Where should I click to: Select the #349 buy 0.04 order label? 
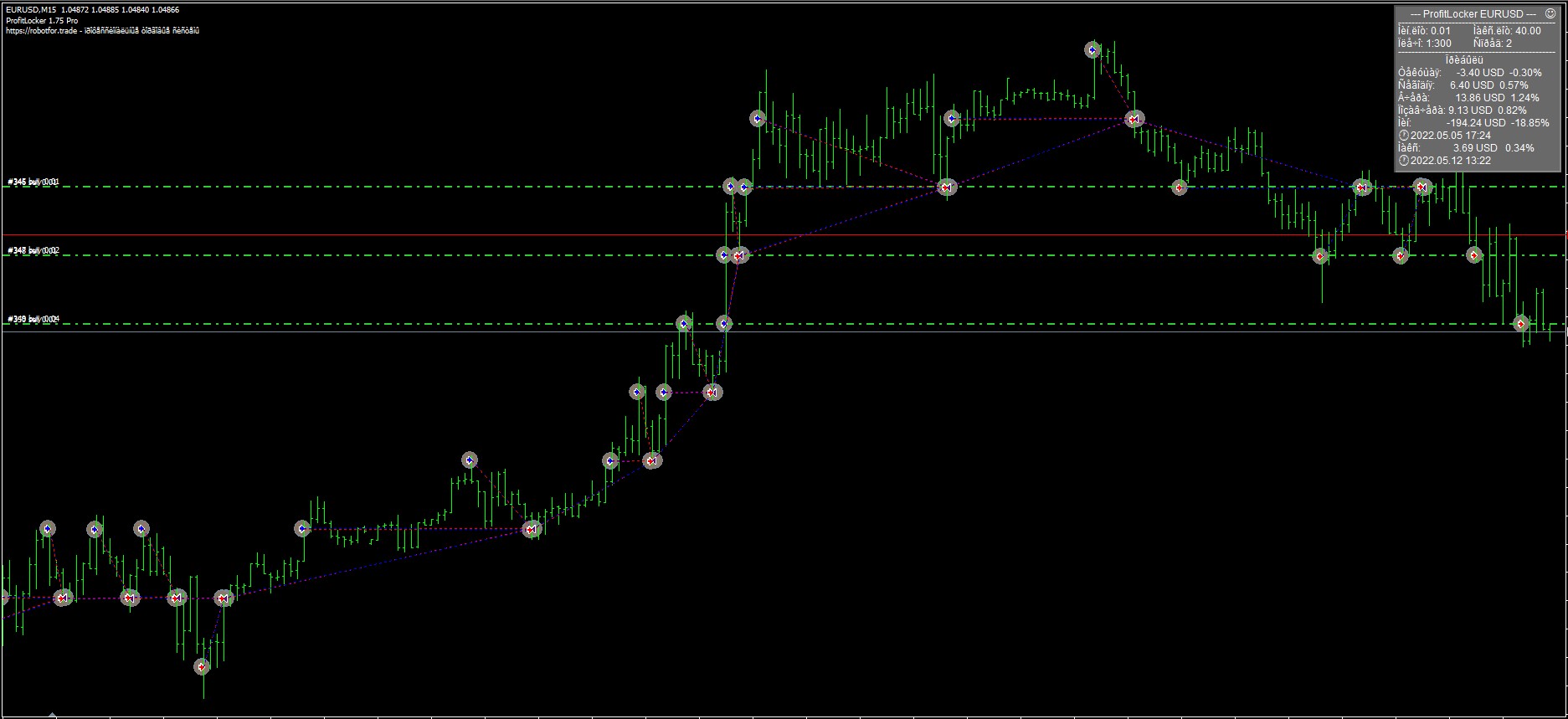coord(33,319)
